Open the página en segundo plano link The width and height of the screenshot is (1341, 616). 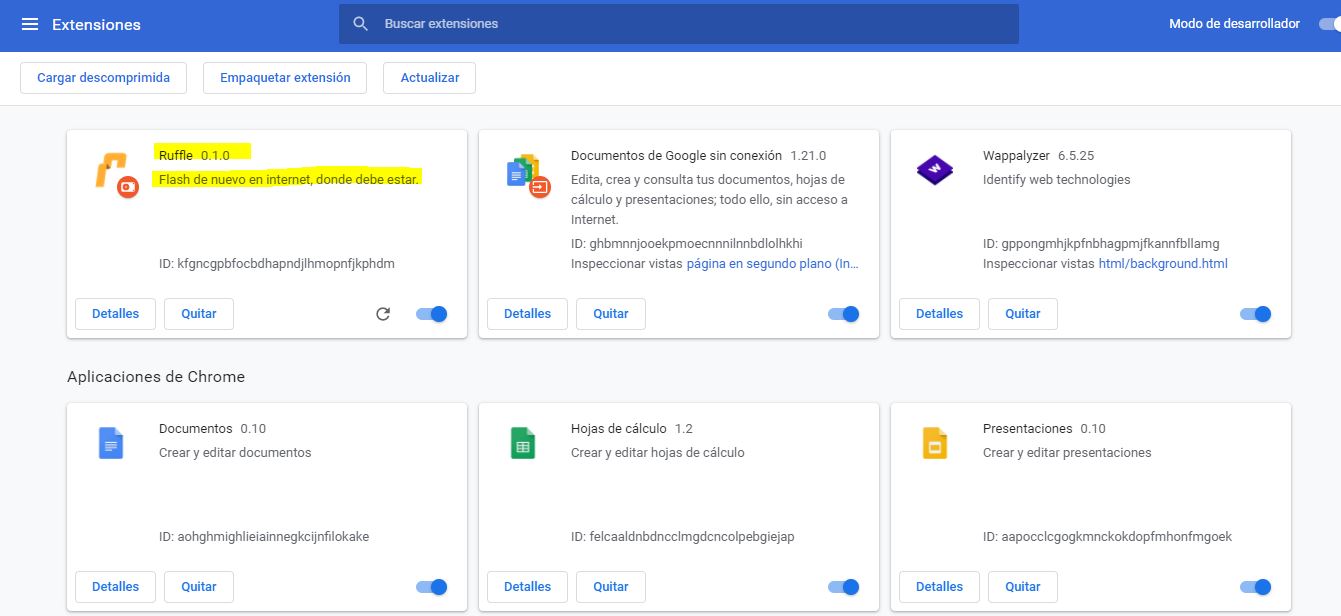(772, 264)
